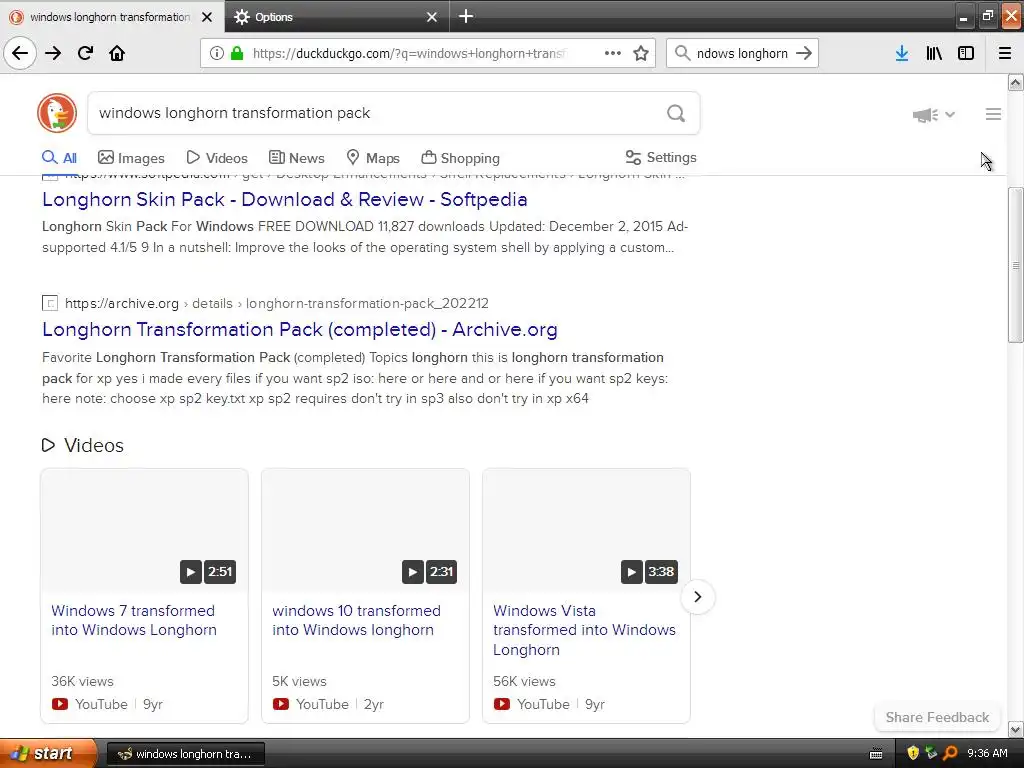Open on-screen keyboard icon in taskbar

point(876,754)
